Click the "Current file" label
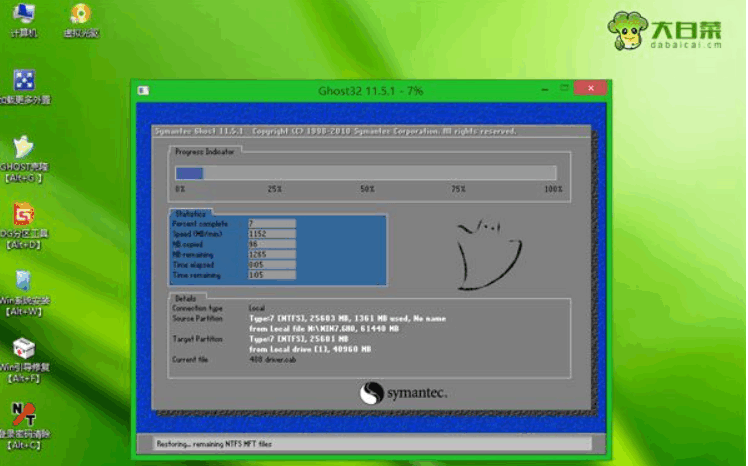 point(190,360)
